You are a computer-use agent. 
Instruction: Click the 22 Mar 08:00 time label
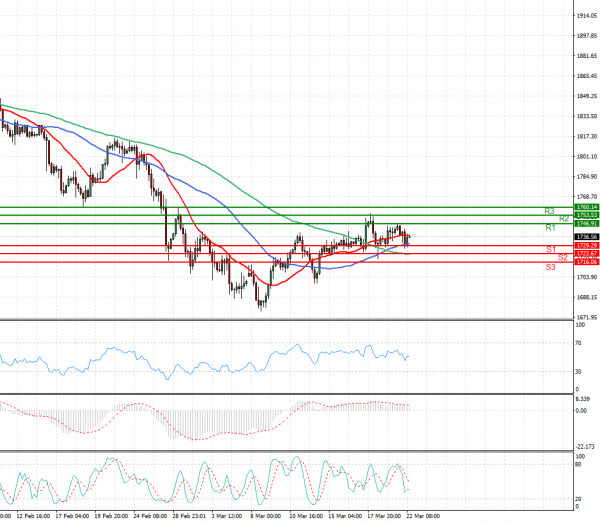[423, 516]
